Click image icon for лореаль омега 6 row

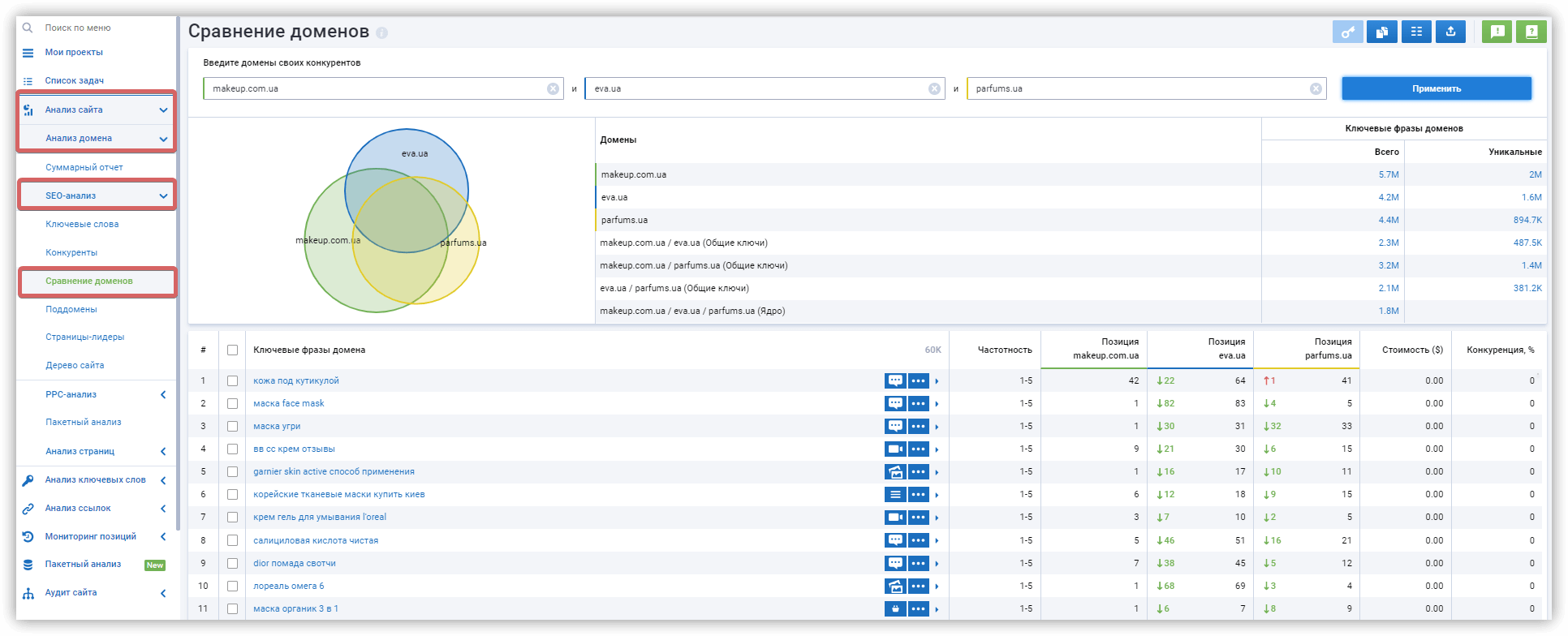(895, 586)
